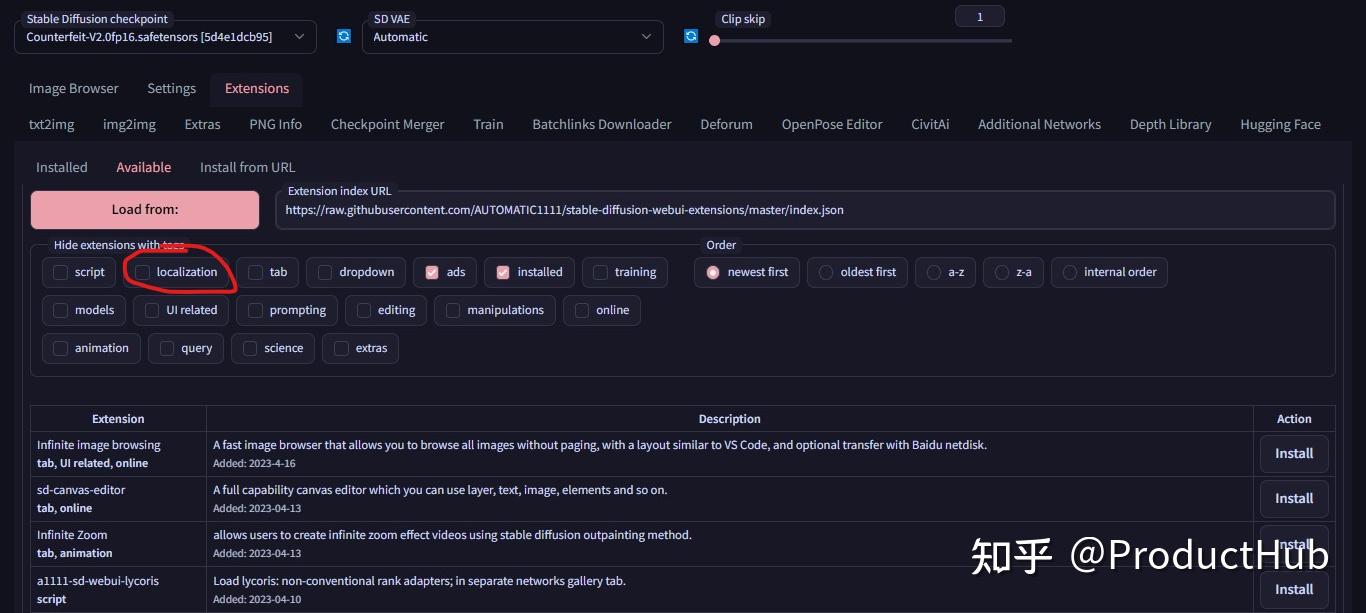Refresh the Stable Diffusion checkpoint list
1366x613 pixels.
pos(344,36)
